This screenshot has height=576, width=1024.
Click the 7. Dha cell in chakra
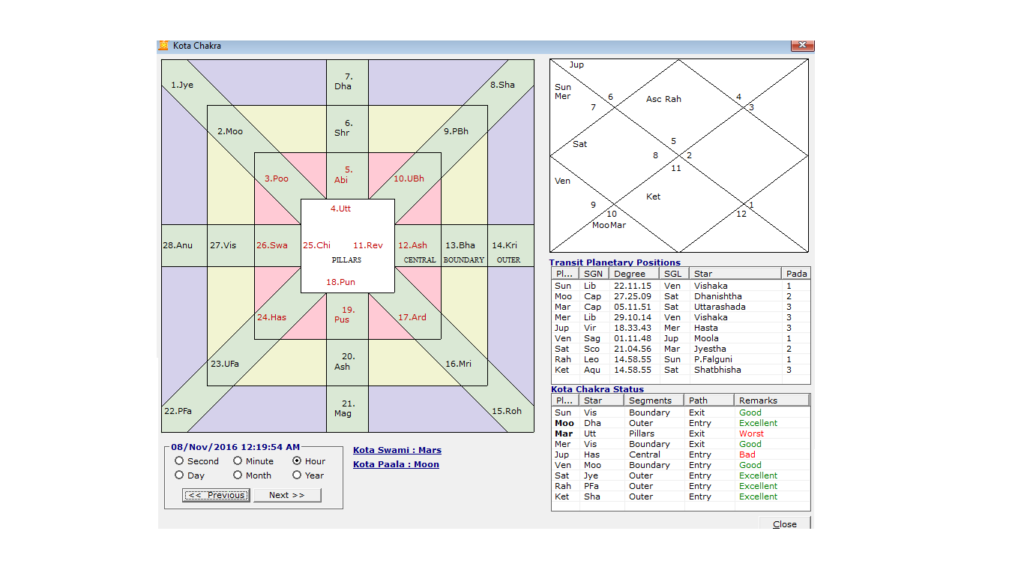pos(344,82)
